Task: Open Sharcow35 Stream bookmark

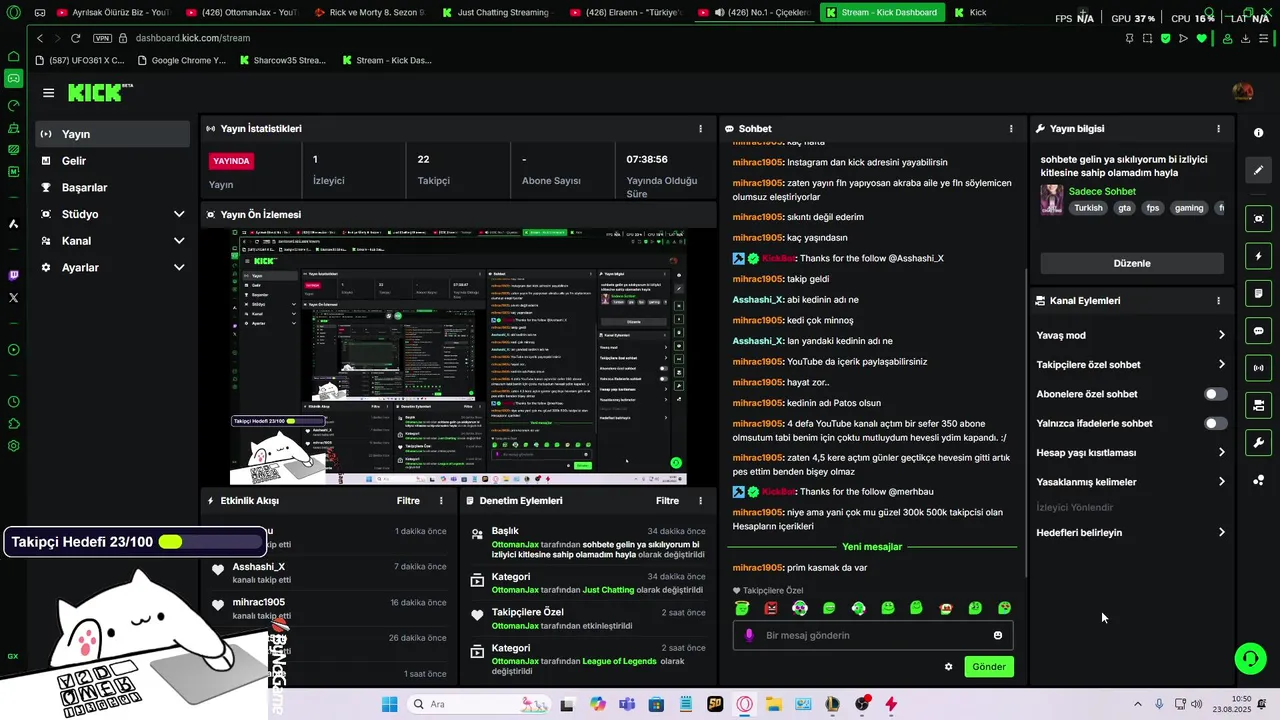Action: tap(283, 60)
